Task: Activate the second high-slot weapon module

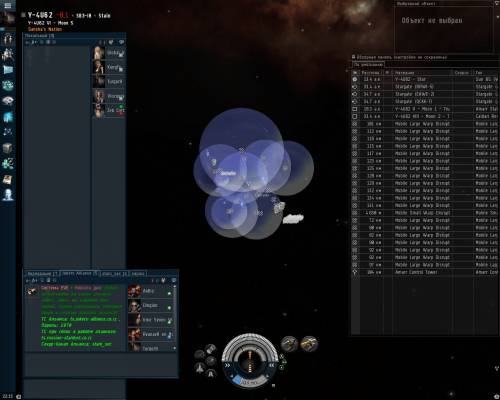Action: click(x=309, y=344)
